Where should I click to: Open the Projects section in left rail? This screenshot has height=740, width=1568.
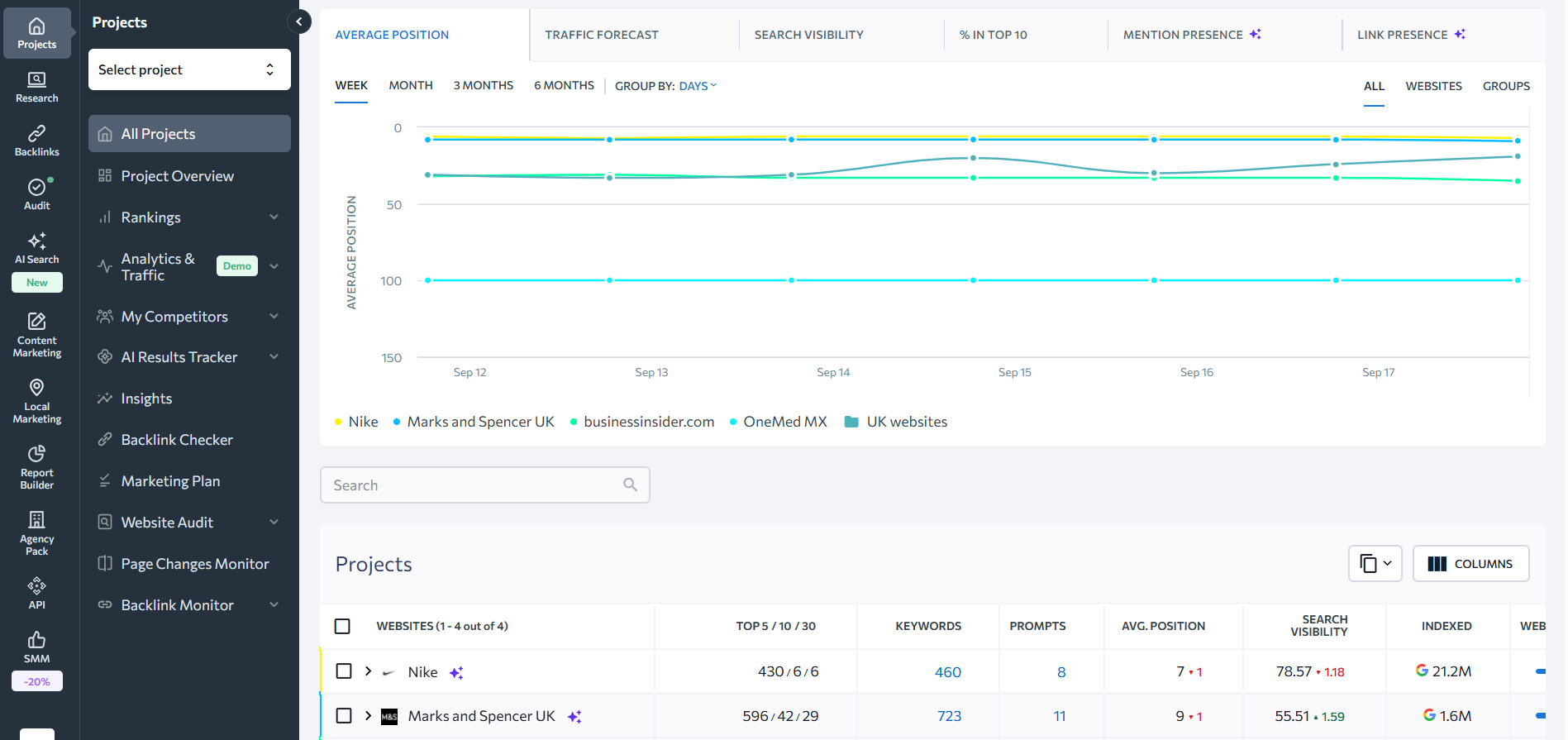click(x=37, y=34)
